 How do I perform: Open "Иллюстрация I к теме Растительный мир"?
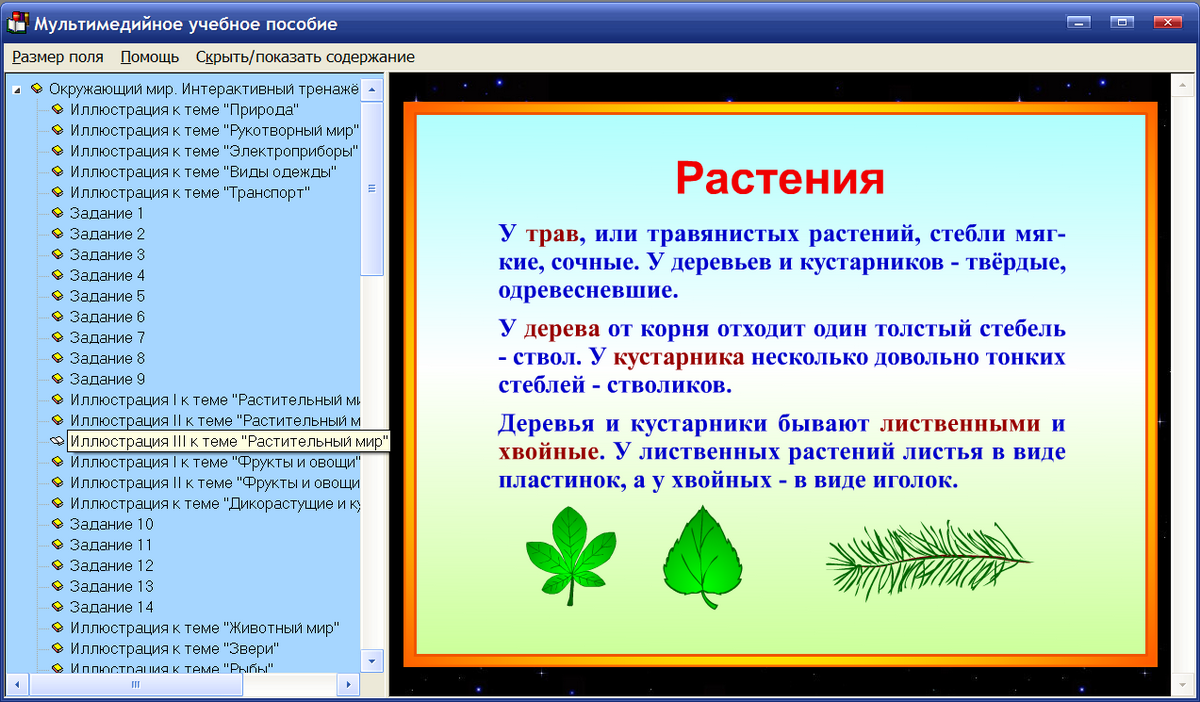pos(200,399)
